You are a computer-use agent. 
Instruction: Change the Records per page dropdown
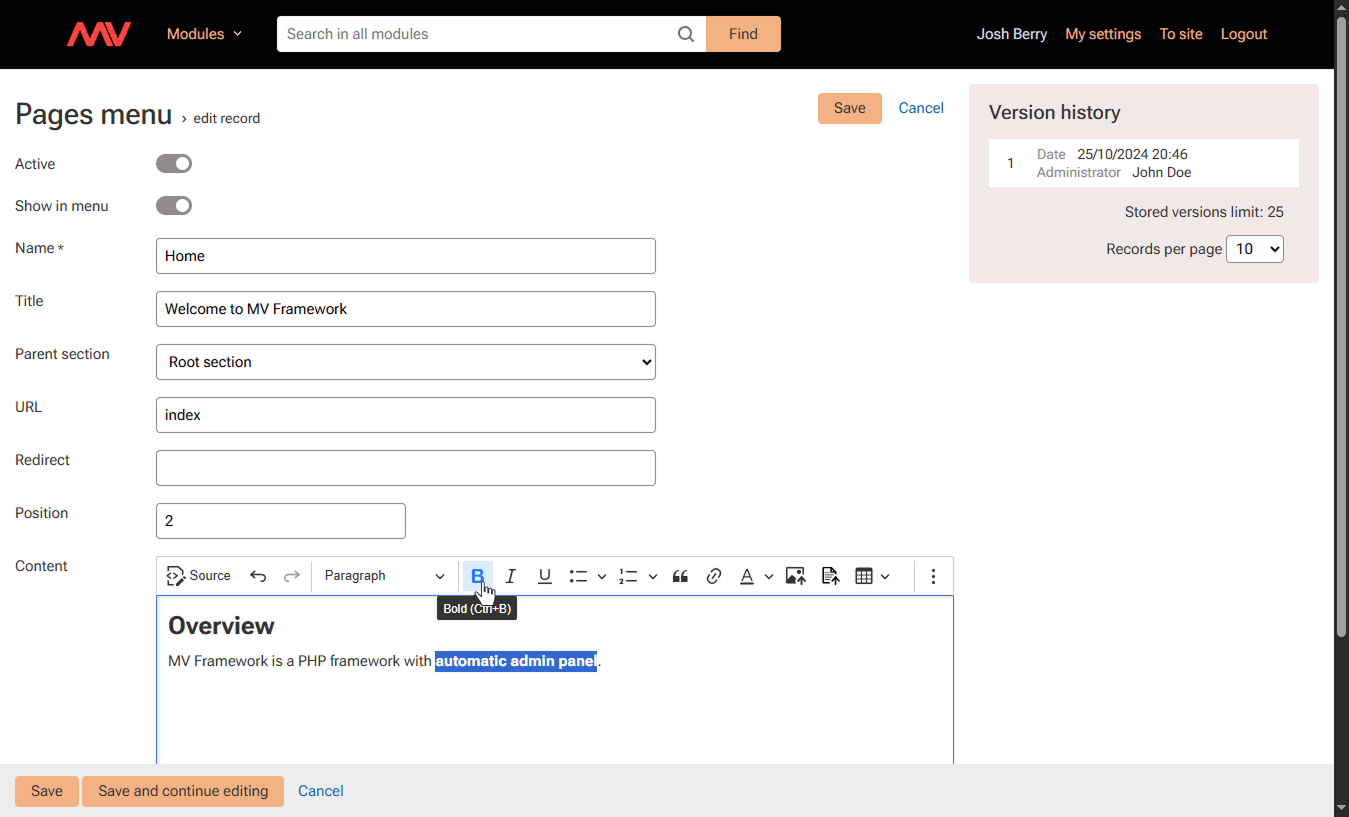click(x=1254, y=249)
